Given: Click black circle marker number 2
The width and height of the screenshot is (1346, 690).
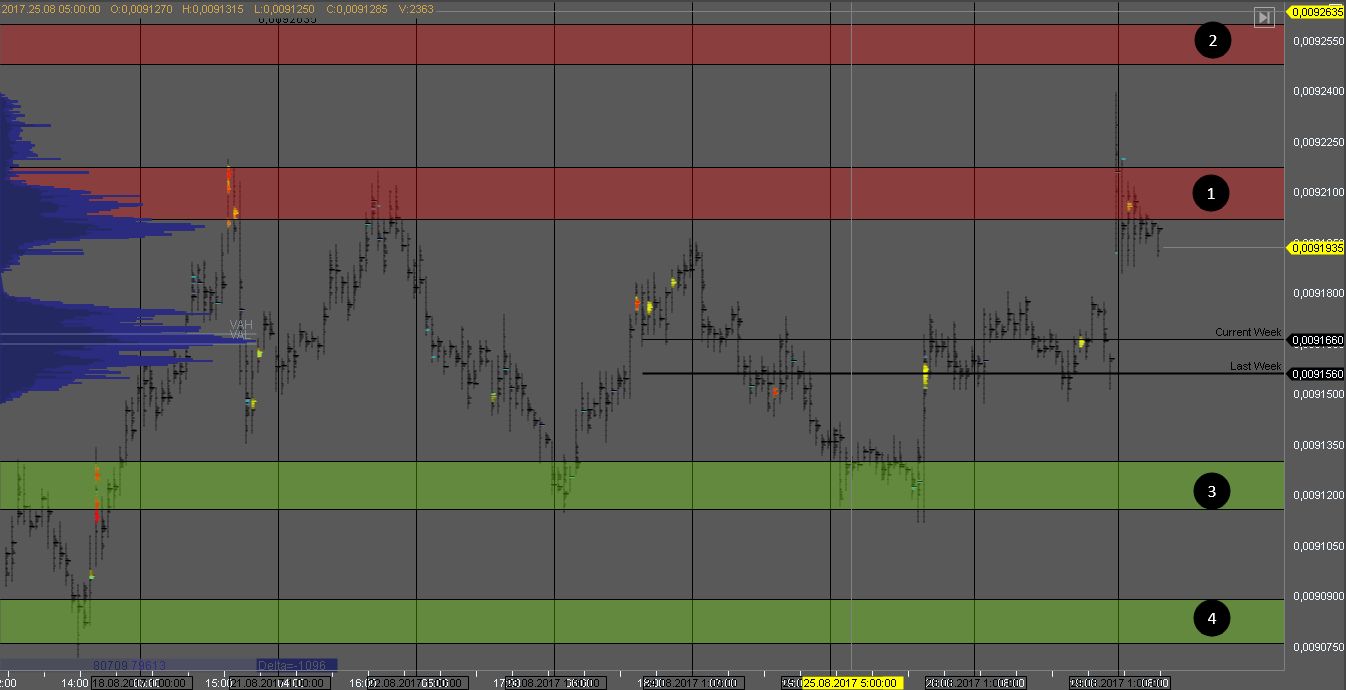Looking at the screenshot, I should tap(1212, 41).
